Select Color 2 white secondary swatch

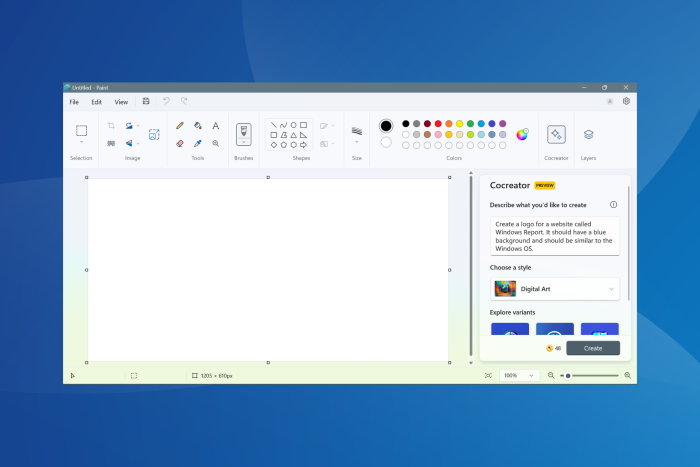pos(386,142)
